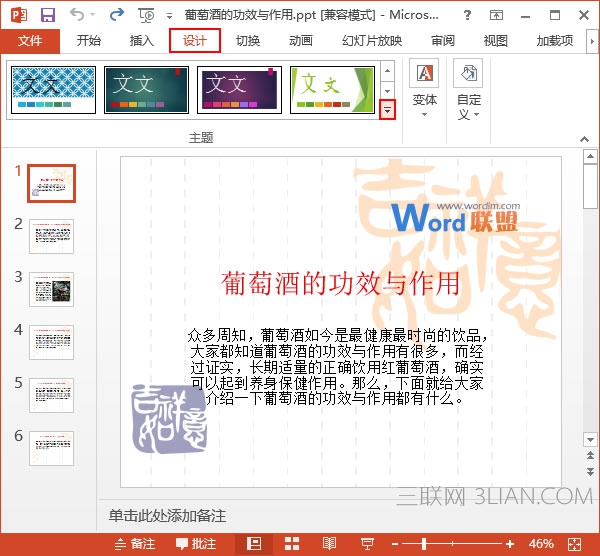Viewport: 600px width, 556px height.
Task: Open the 加载项 (Add-ins) tab
Action: click(555, 41)
